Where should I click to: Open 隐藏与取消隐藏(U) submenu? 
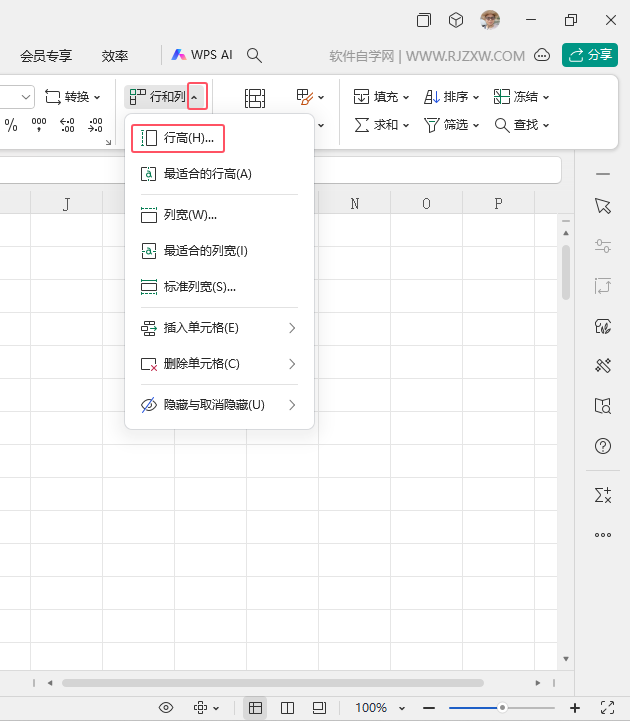[x=219, y=405]
